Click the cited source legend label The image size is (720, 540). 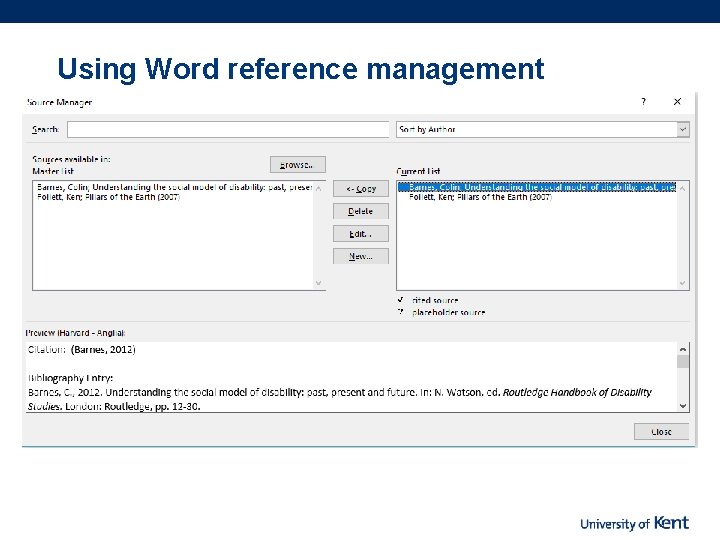pos(435,300)
